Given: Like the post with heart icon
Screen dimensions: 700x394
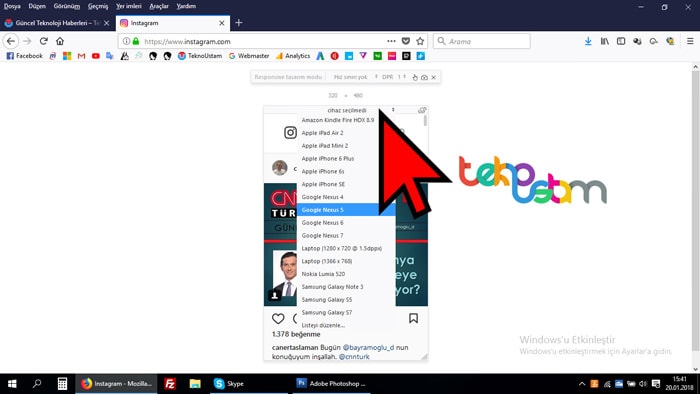Looking at the screenshot, I should [x=278, y=318].
